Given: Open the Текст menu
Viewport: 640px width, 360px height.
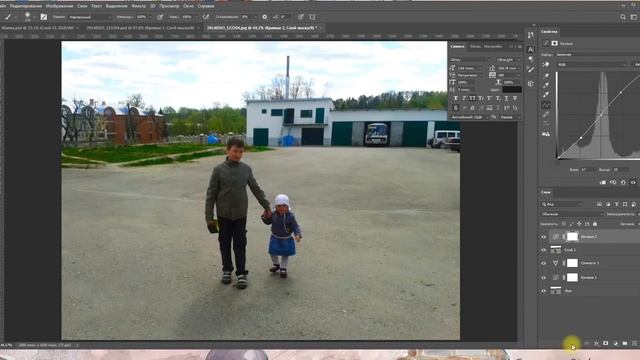Looking at the screenshot, I should 96,6.
